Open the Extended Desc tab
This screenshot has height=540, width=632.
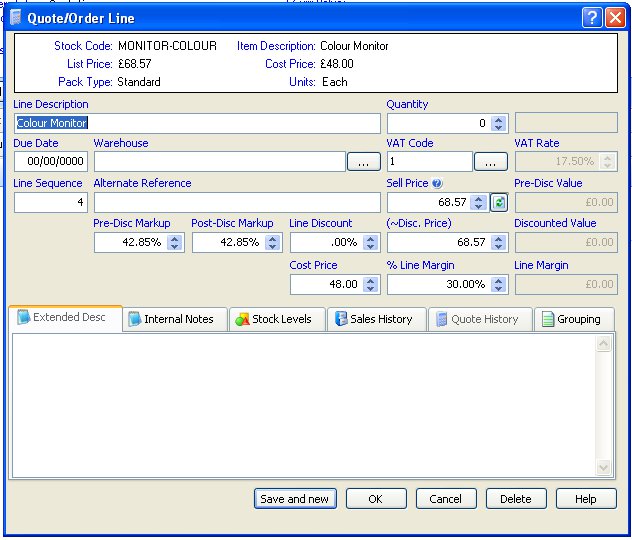pyautogui.click(x=65, y=318)
